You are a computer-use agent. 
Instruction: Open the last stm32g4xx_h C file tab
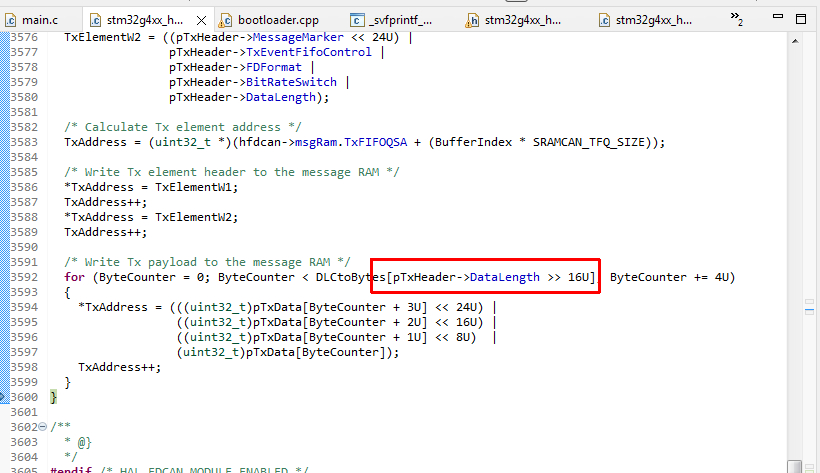pyautogui.click(x=646, y=20)
